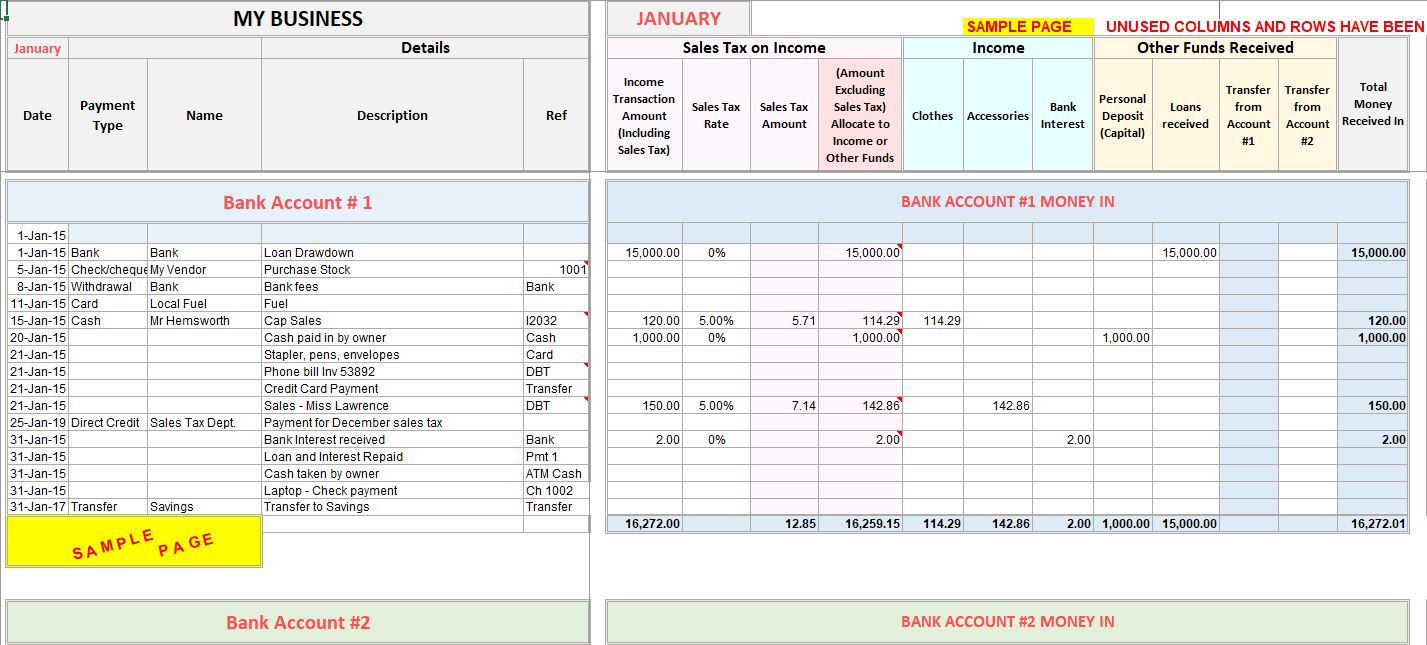Select the Payment Type column header
The image size is (1427, 645).
pyautogui.click(x=108, y=115)
